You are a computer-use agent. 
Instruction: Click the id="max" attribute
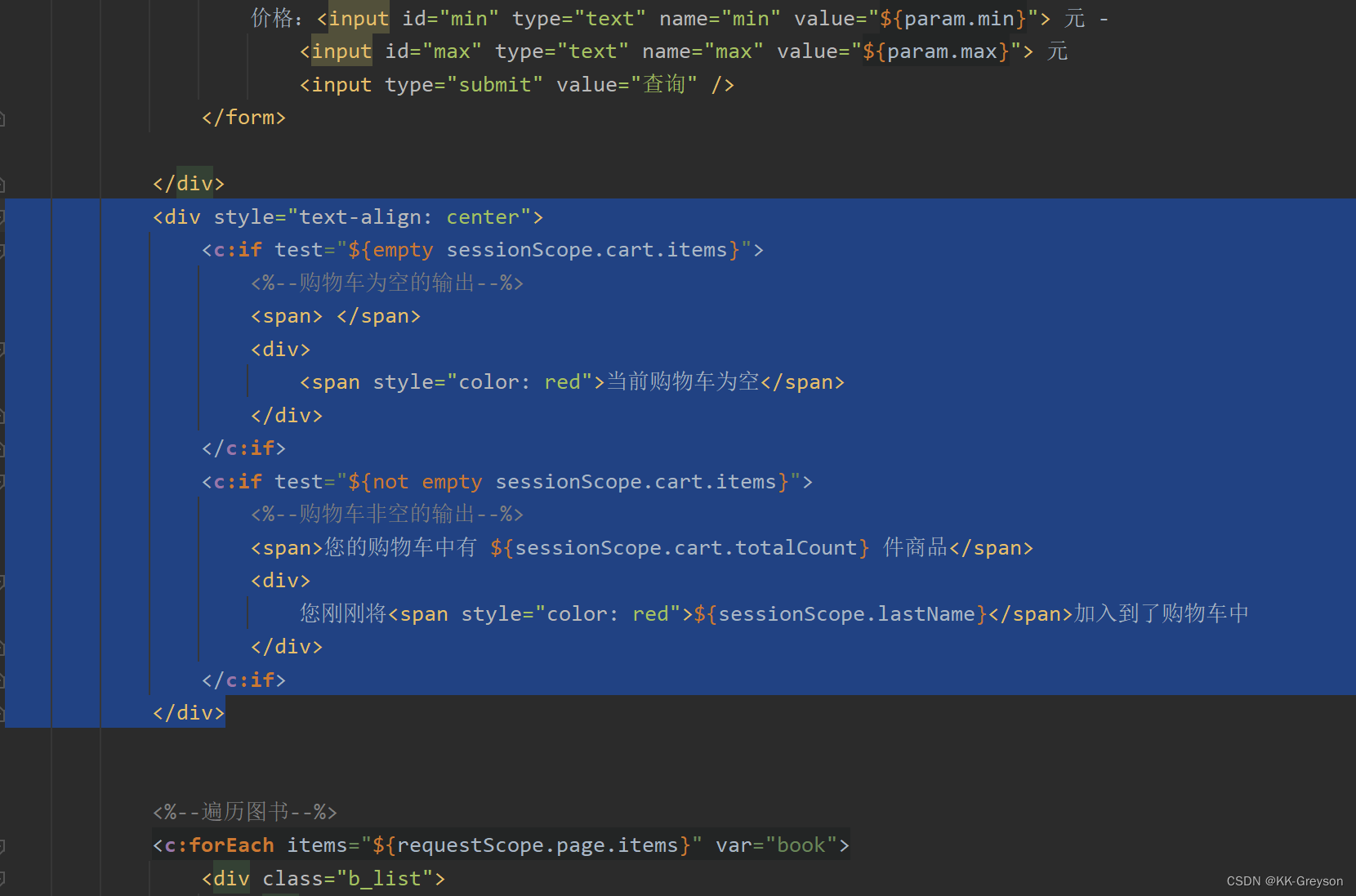coord(433,51)
